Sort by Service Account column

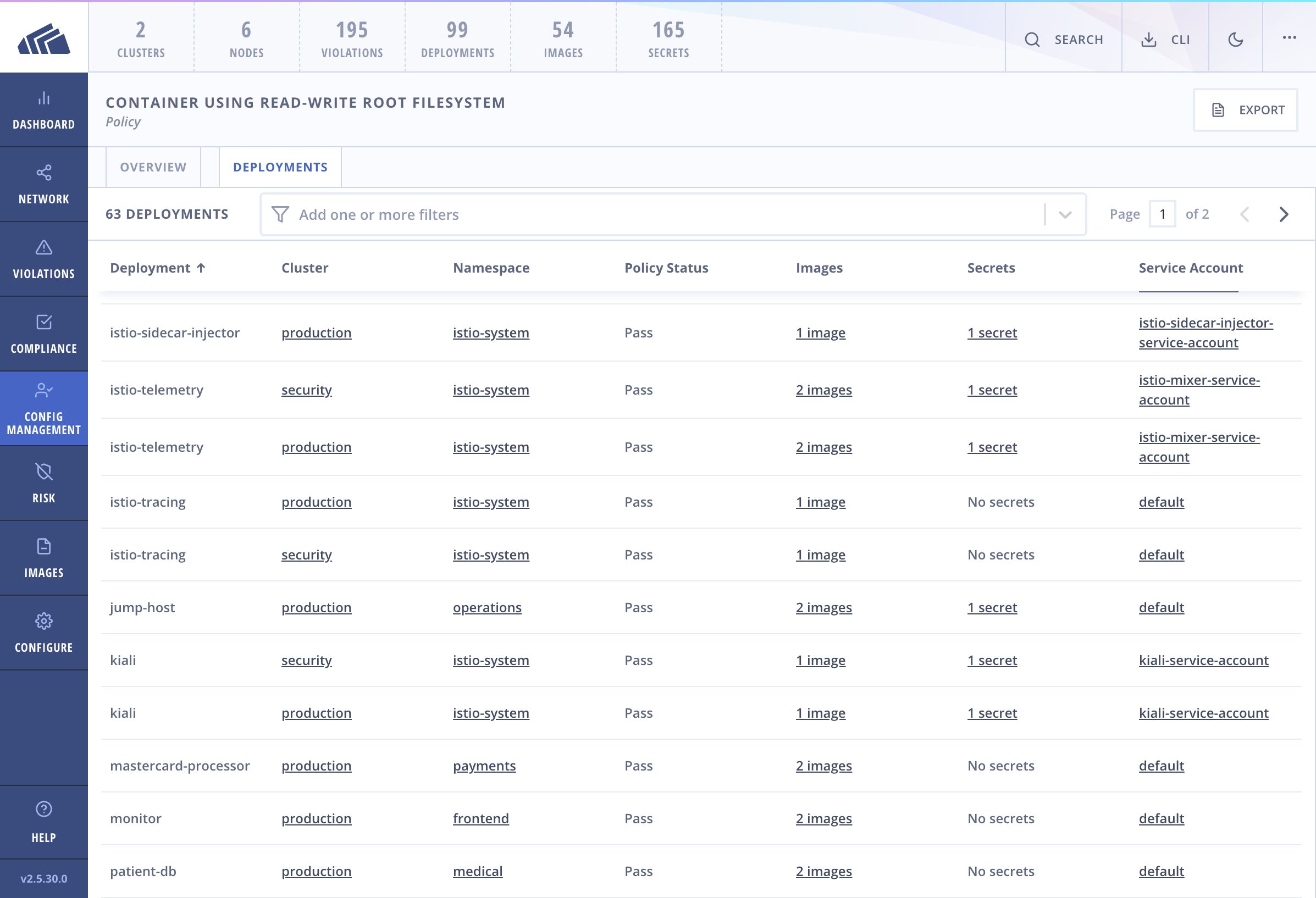[1191, 268]
